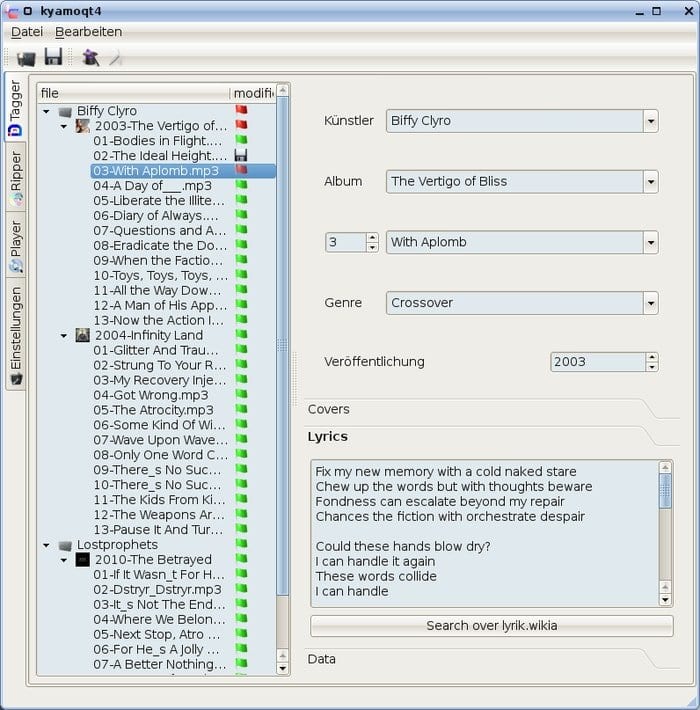
Task: Click red flag next to 2003-The Vertigo of album
Action: 241,125
